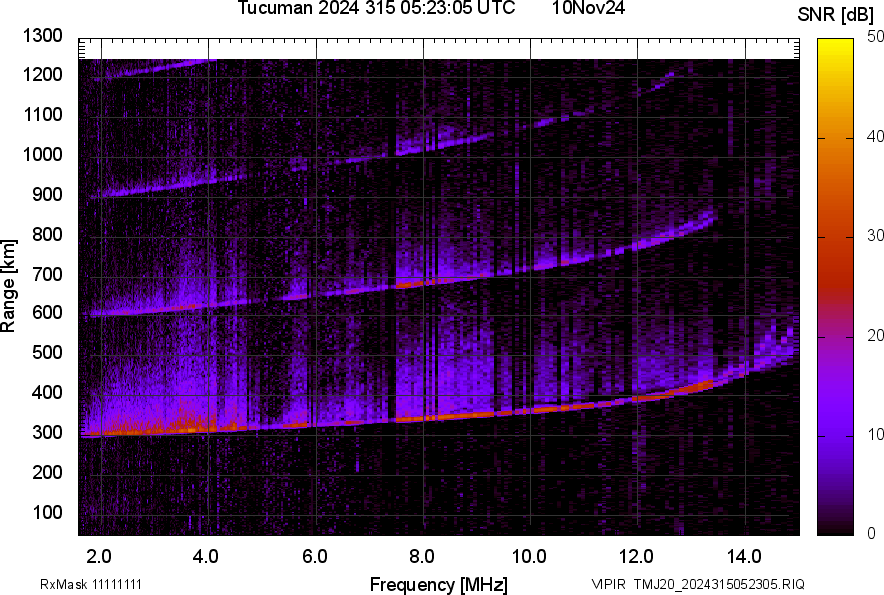Click range tick label '500'
884x595 pixels.
tap(47, 352)
